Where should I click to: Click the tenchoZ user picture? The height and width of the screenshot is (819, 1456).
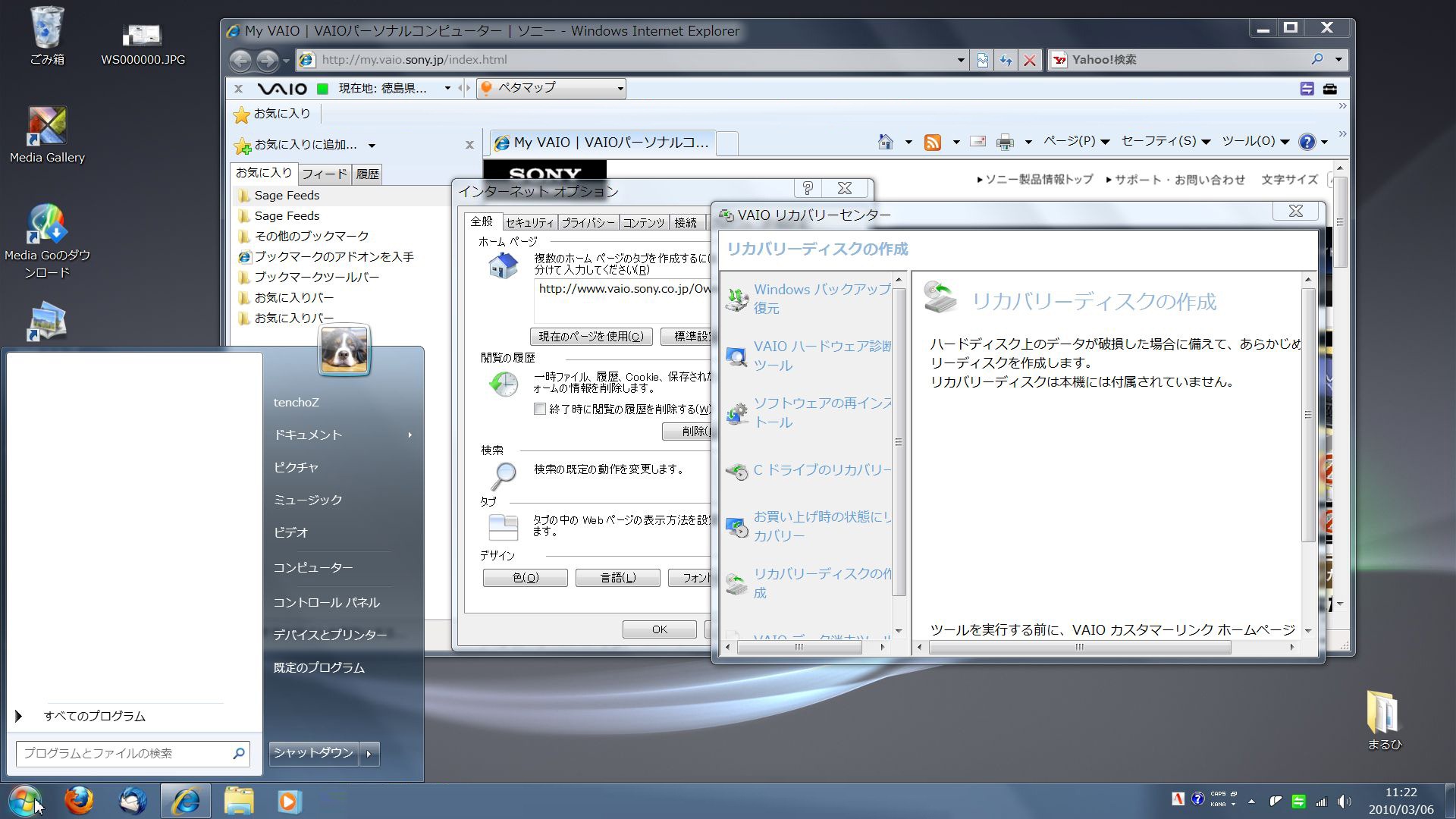tap(344, 350)
